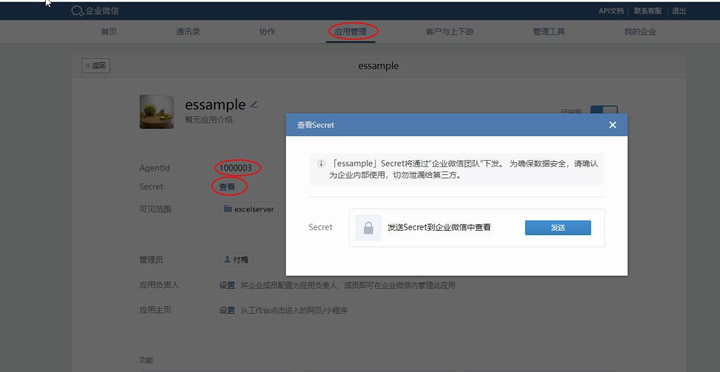The width and height of the screenshot is (720, 372).
Task: Click the excelserver folder icon
Action: coord(227,209)
